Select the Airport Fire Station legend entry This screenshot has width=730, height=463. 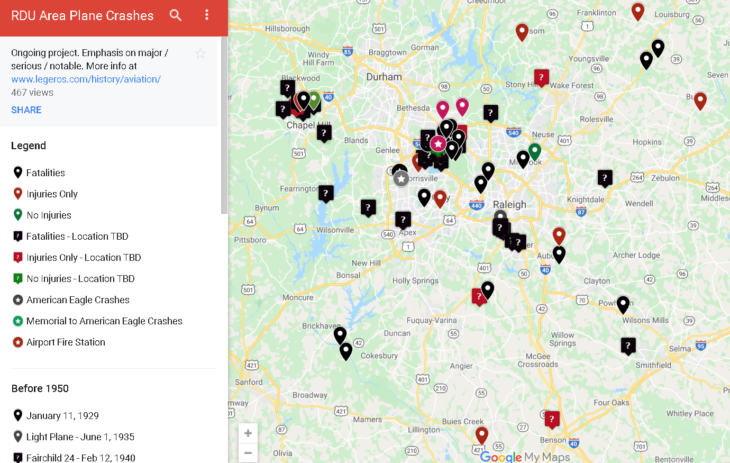coord(68,342)
